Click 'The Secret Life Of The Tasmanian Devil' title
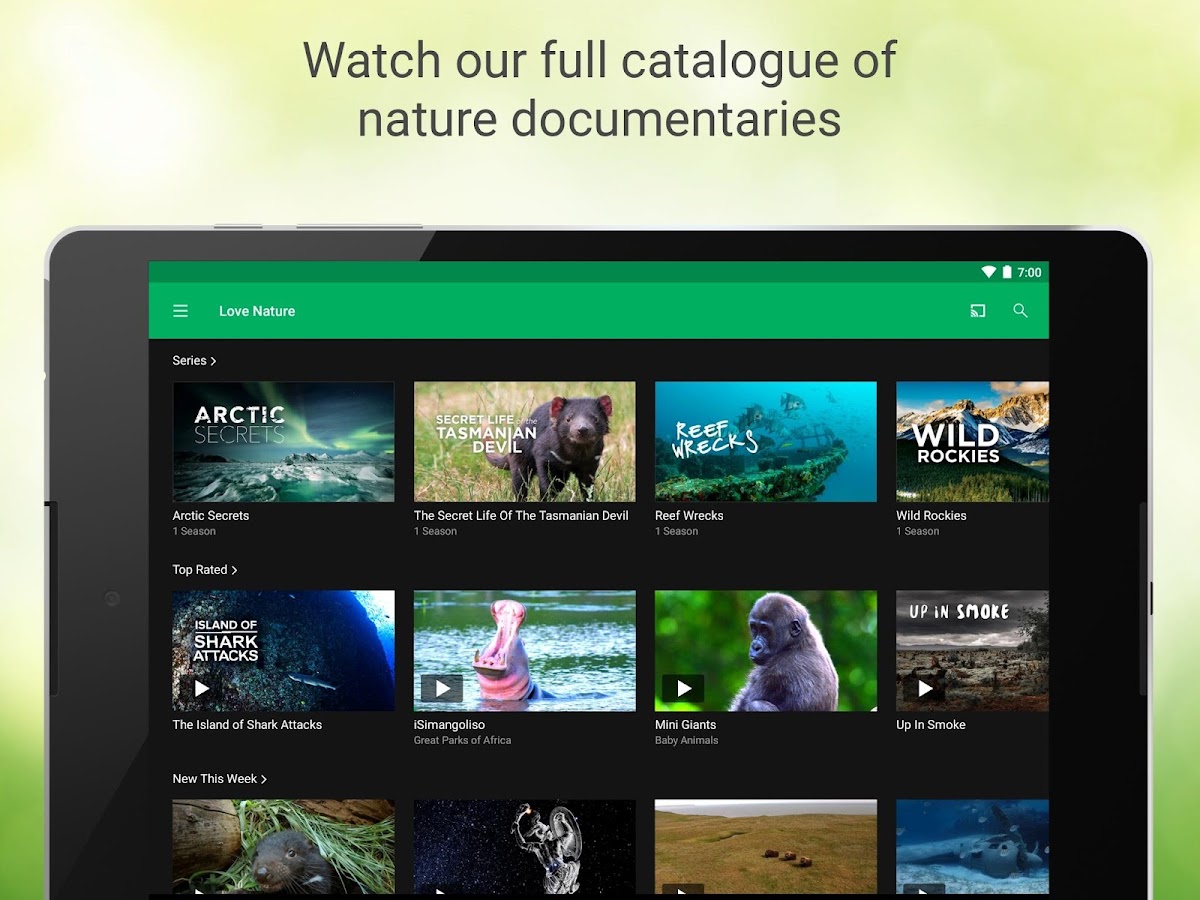The image size is (1200, 900). click(x=521, y=516)
